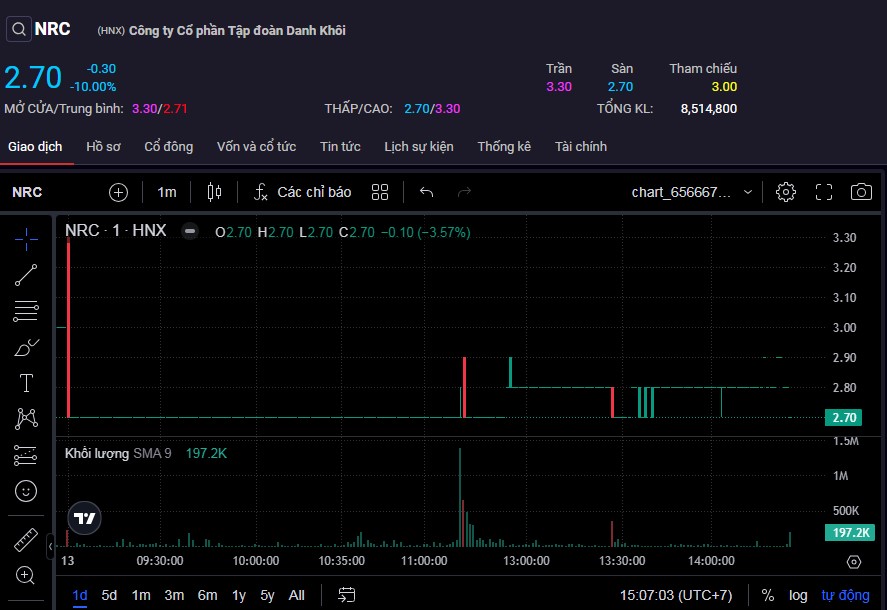The image size is (887, 610).
Task: Click the NRC symbol search field
Action: click(27, 192)
